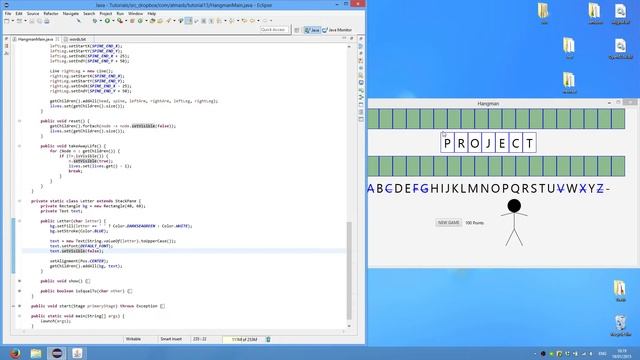Collapse the reset() method fold marker
Screen dimensions: 640x360
click(19, 121)
